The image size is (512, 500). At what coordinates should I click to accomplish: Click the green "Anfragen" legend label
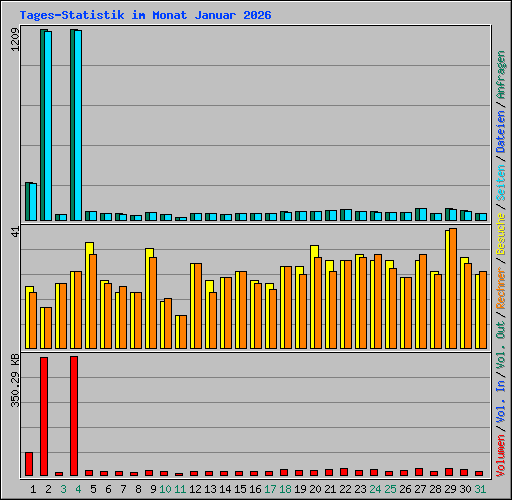click(x=501, y=75)
